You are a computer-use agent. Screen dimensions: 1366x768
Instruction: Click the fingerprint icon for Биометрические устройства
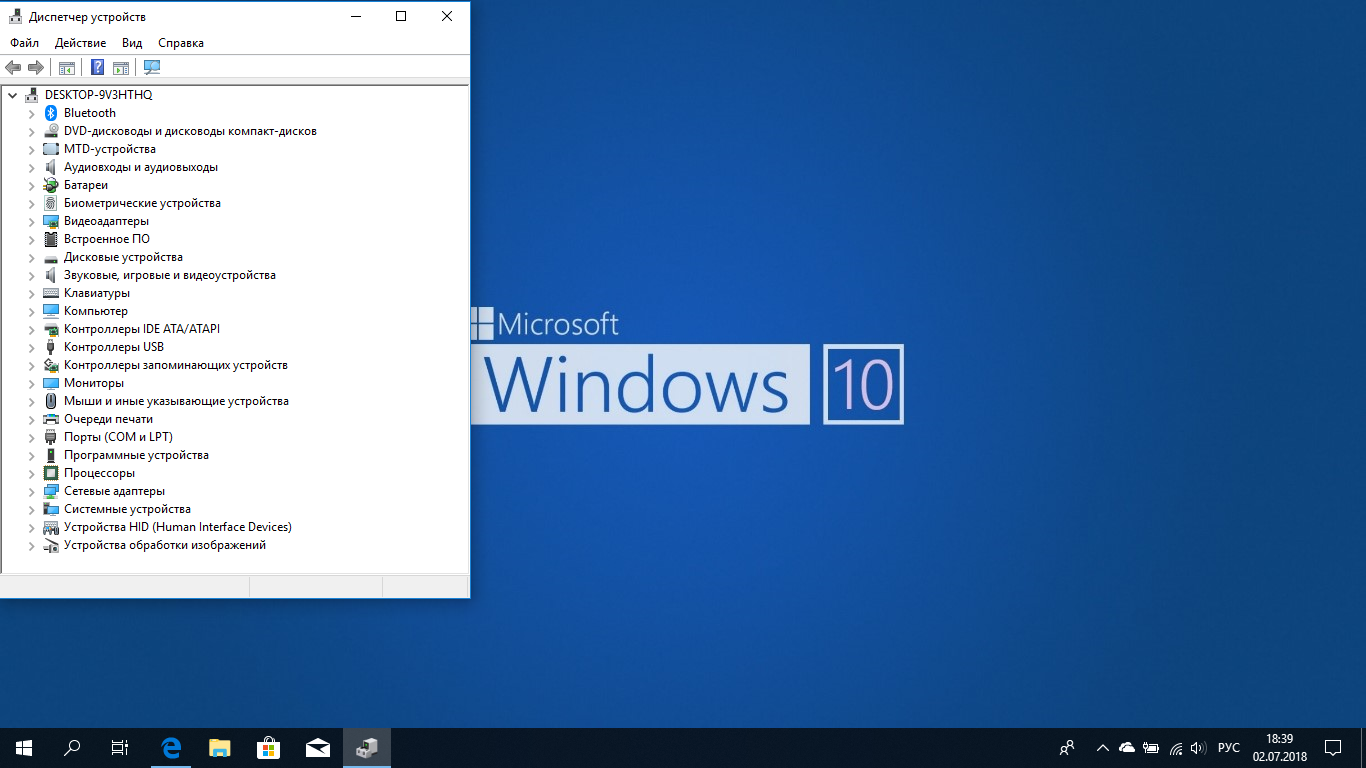coord(51,203)
